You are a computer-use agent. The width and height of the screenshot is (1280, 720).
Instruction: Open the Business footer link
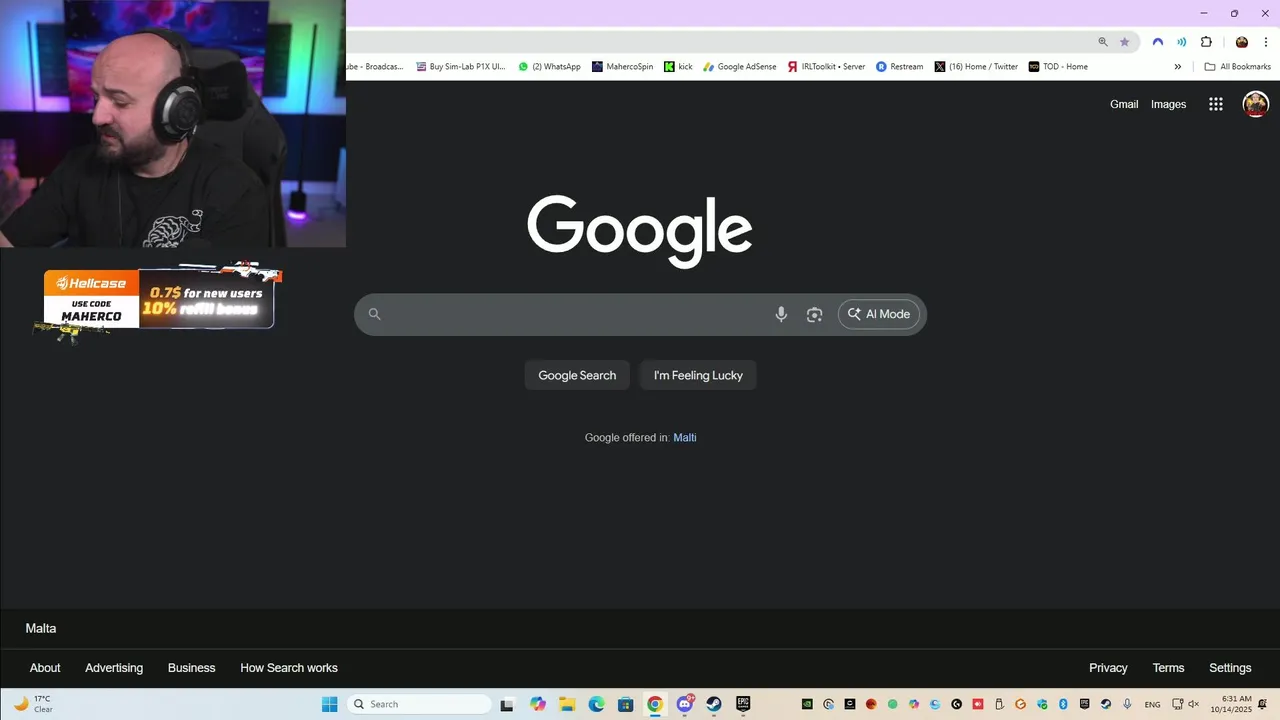coord(191,668)
